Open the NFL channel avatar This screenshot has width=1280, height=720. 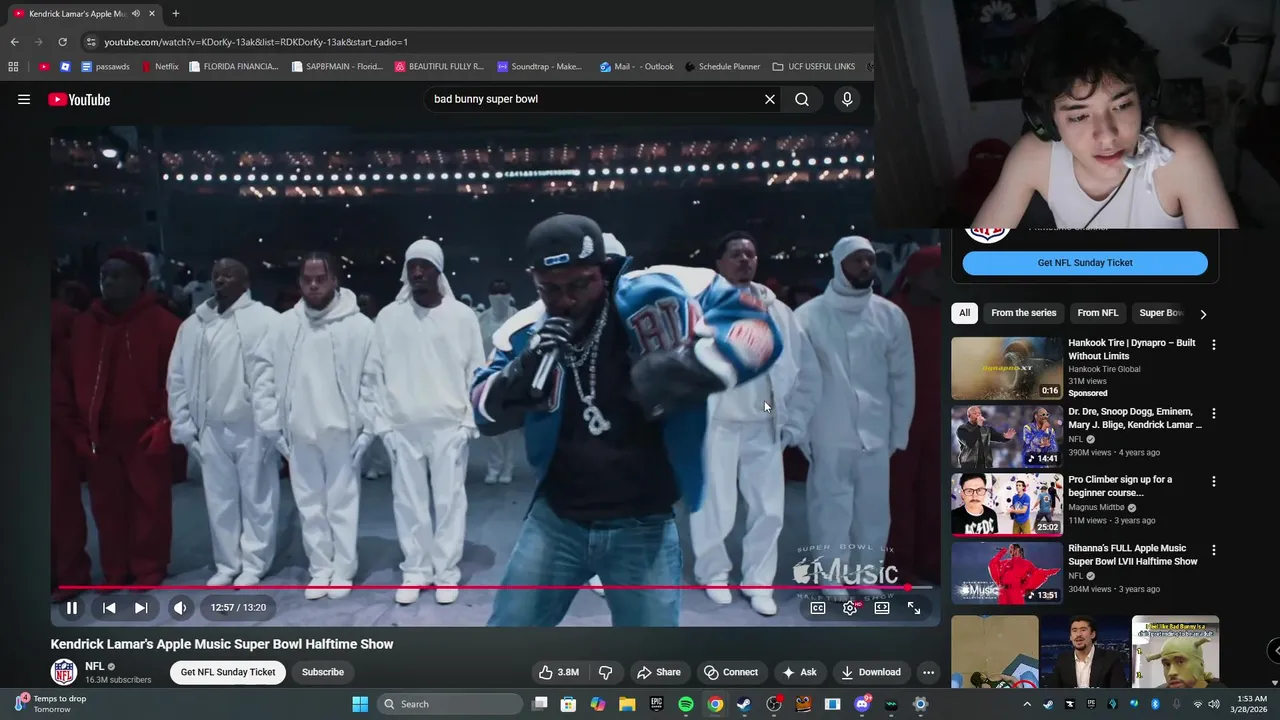[64, 672]
